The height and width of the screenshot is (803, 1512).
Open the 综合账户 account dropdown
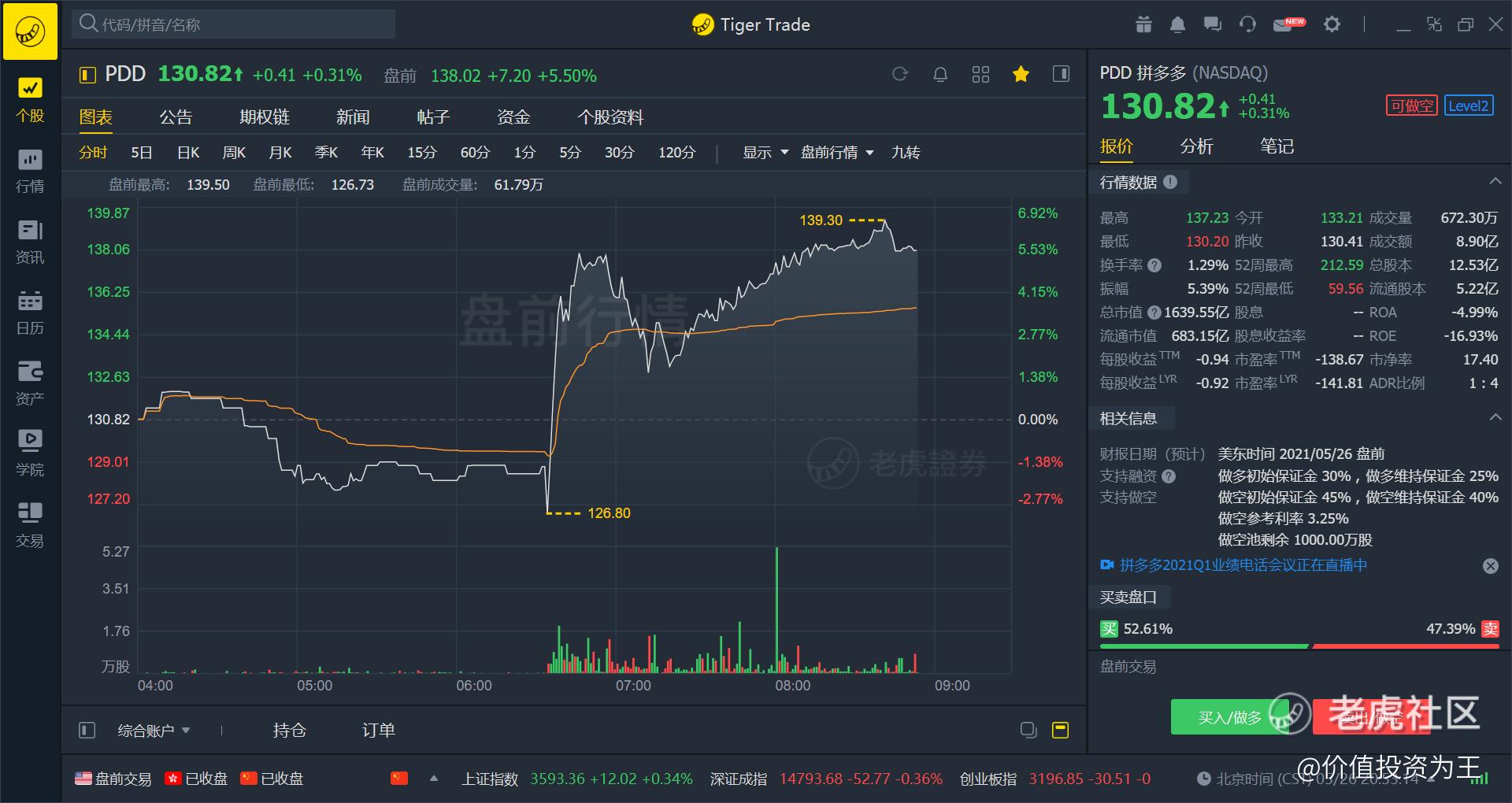[x=154, y=731]
